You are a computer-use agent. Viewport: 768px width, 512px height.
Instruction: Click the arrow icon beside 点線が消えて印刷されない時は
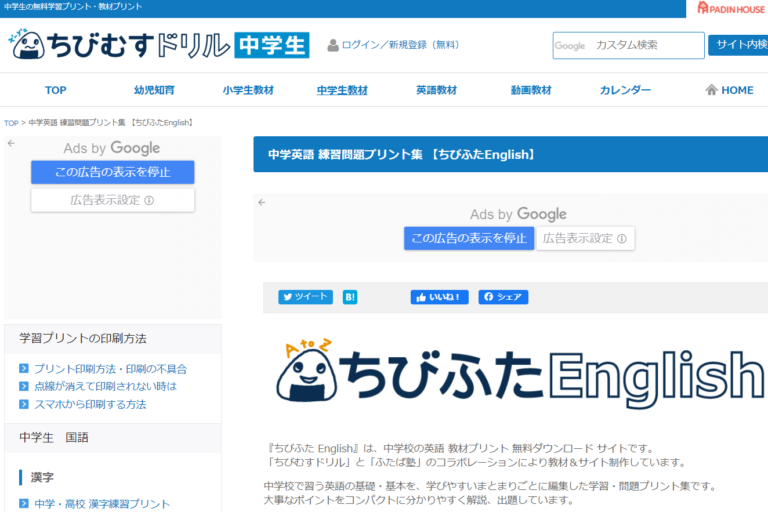click(x=24, y=386)
